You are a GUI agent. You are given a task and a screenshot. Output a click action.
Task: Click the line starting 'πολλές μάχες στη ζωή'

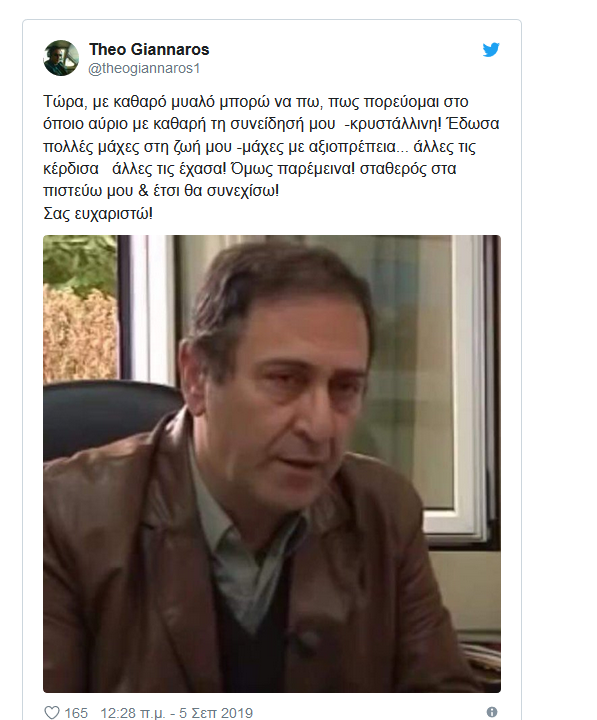click(x=259, y=146)
